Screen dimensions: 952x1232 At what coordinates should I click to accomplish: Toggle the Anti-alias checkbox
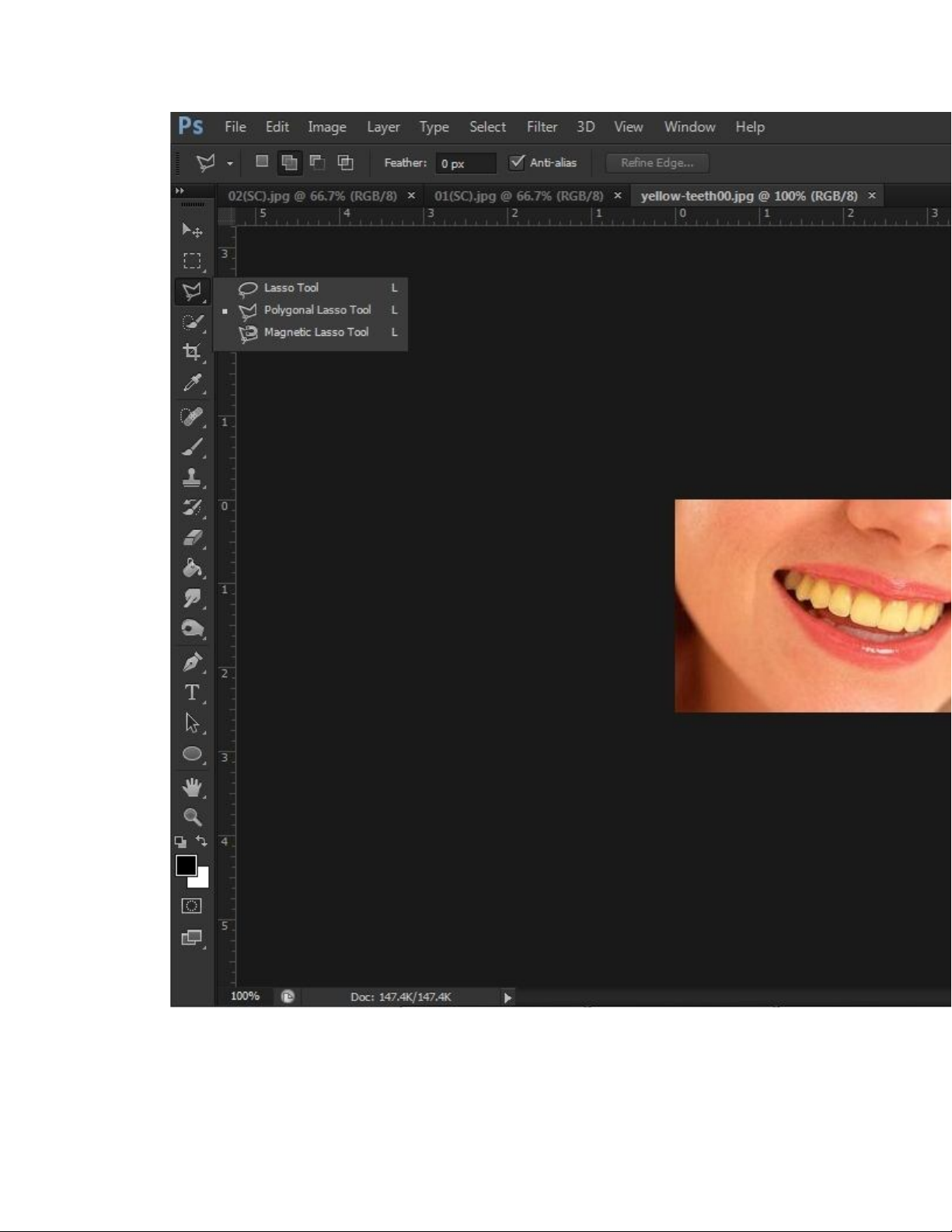[517, 162]
